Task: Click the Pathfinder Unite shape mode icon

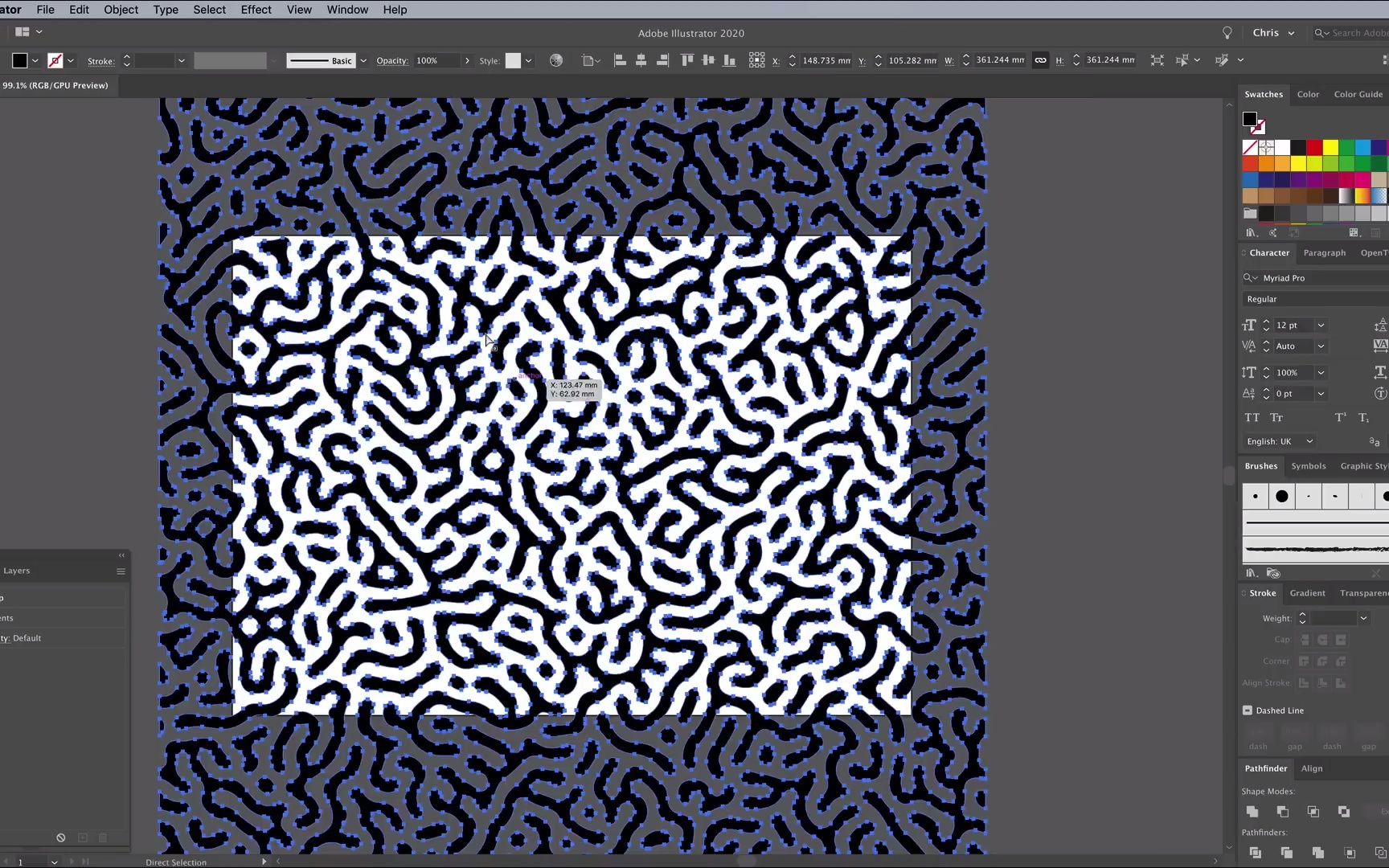Action: click(x=1252, y=812)
